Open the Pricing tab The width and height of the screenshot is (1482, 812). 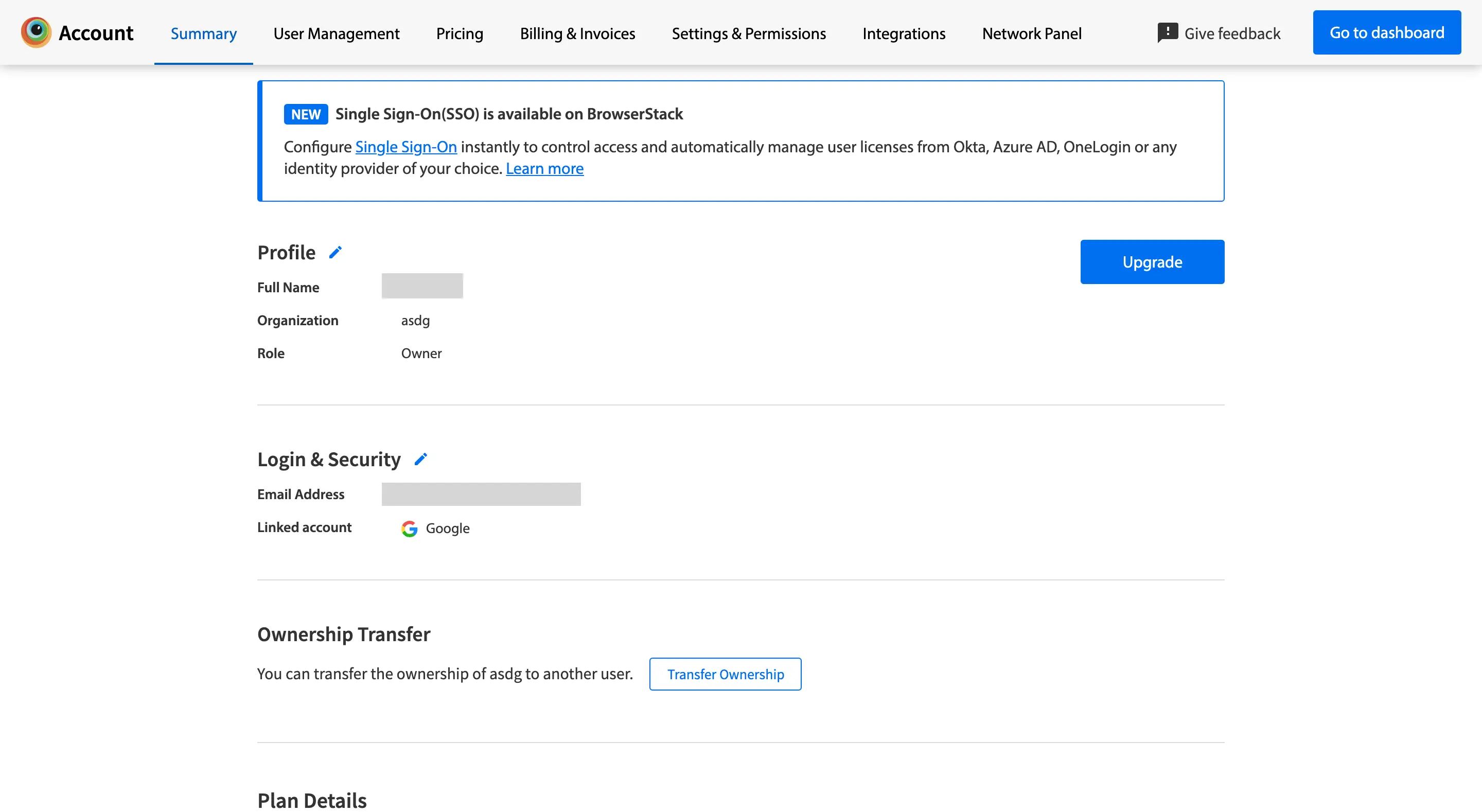[x=459, y=33]
